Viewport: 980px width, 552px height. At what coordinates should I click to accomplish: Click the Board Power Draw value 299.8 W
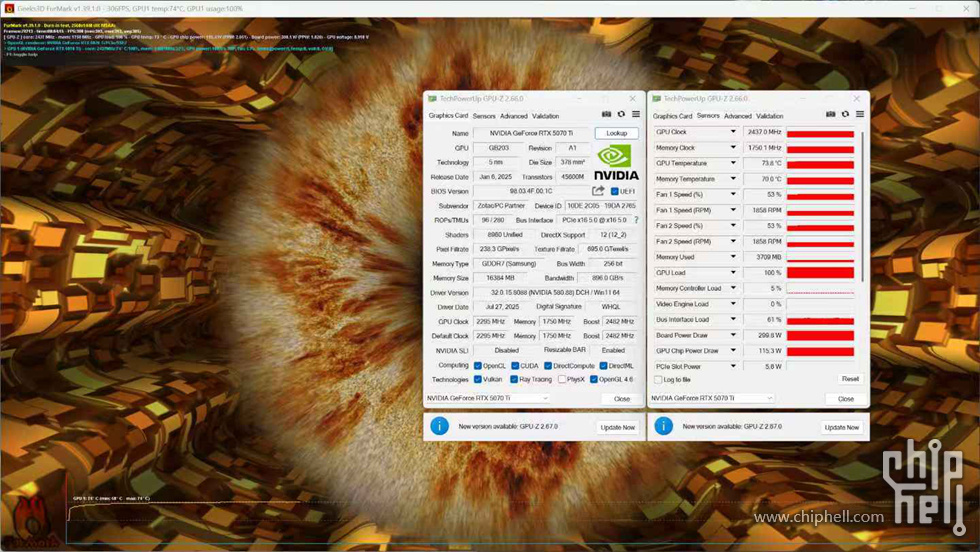click(764, 335)
